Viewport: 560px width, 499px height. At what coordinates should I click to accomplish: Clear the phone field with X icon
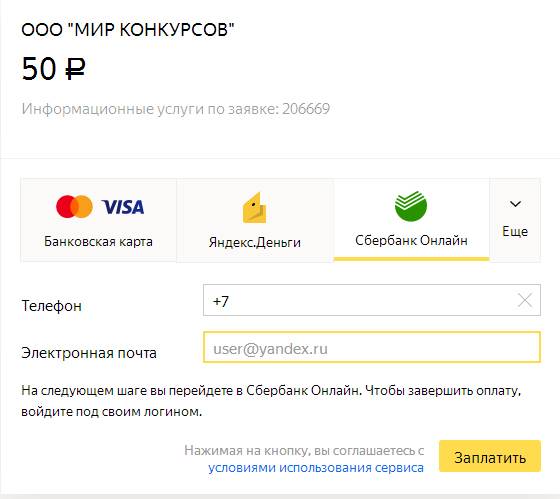[x=525, y=300]
